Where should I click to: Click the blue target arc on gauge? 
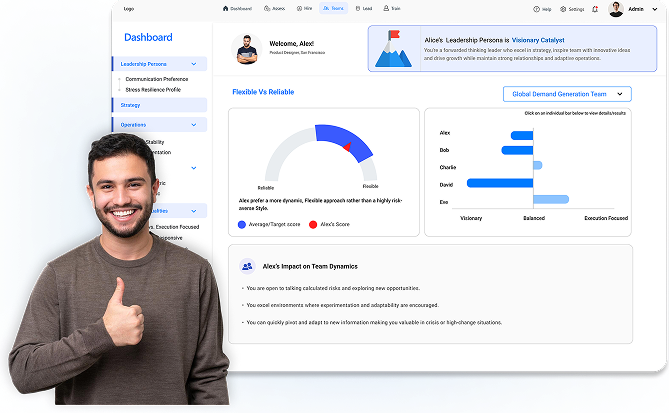tap(341, 137)
